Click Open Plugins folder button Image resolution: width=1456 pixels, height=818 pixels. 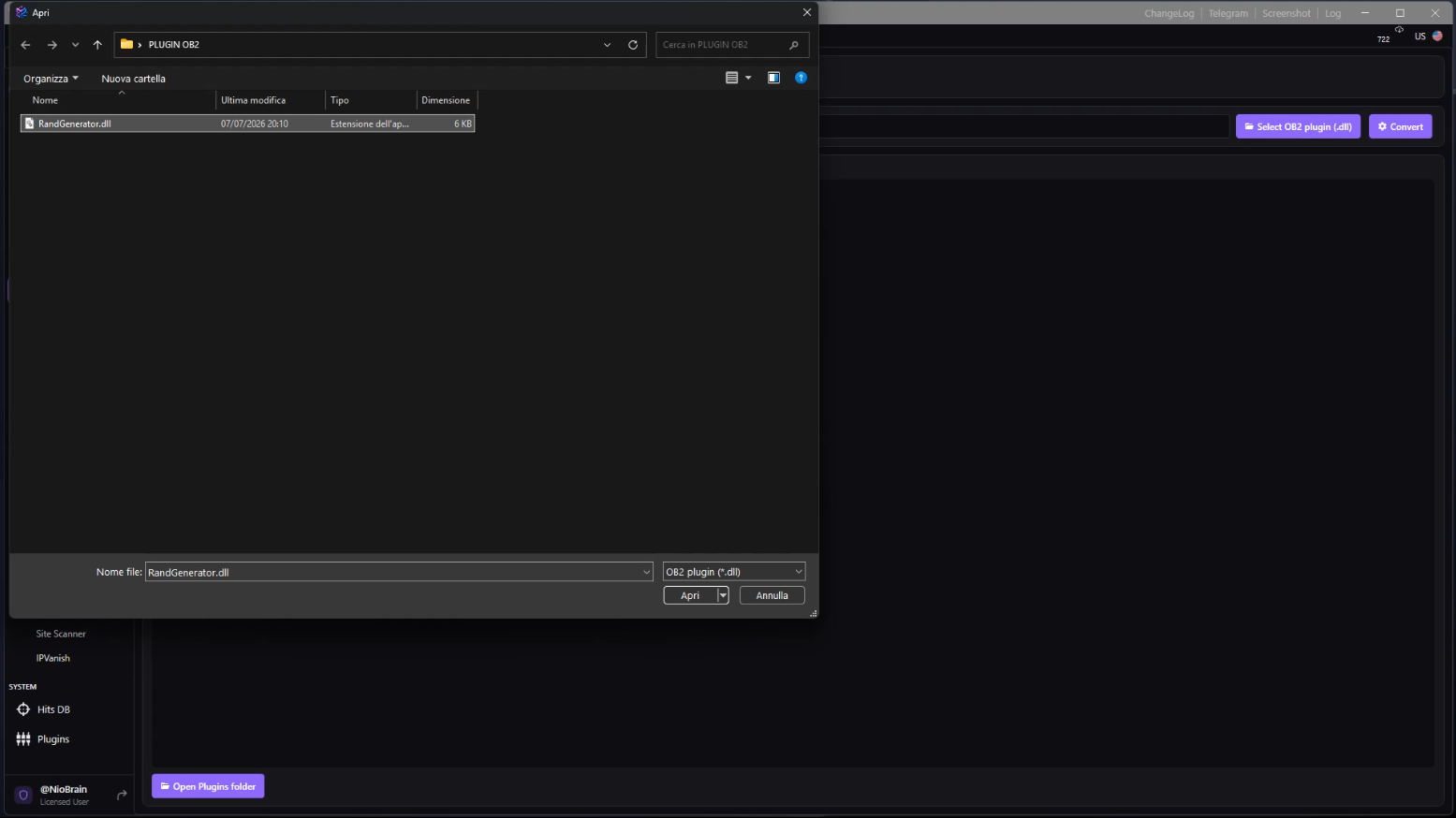click(x=208, y=786)
